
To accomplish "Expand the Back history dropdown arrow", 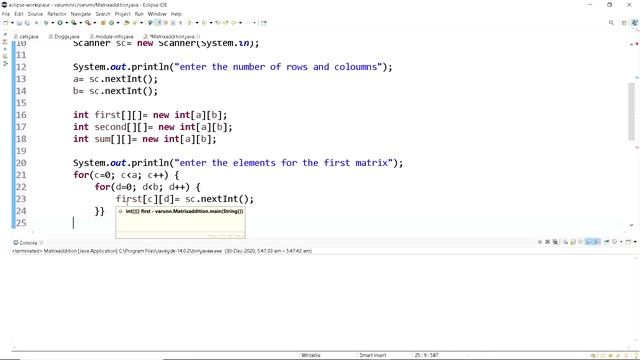I will tap(240, 23).
